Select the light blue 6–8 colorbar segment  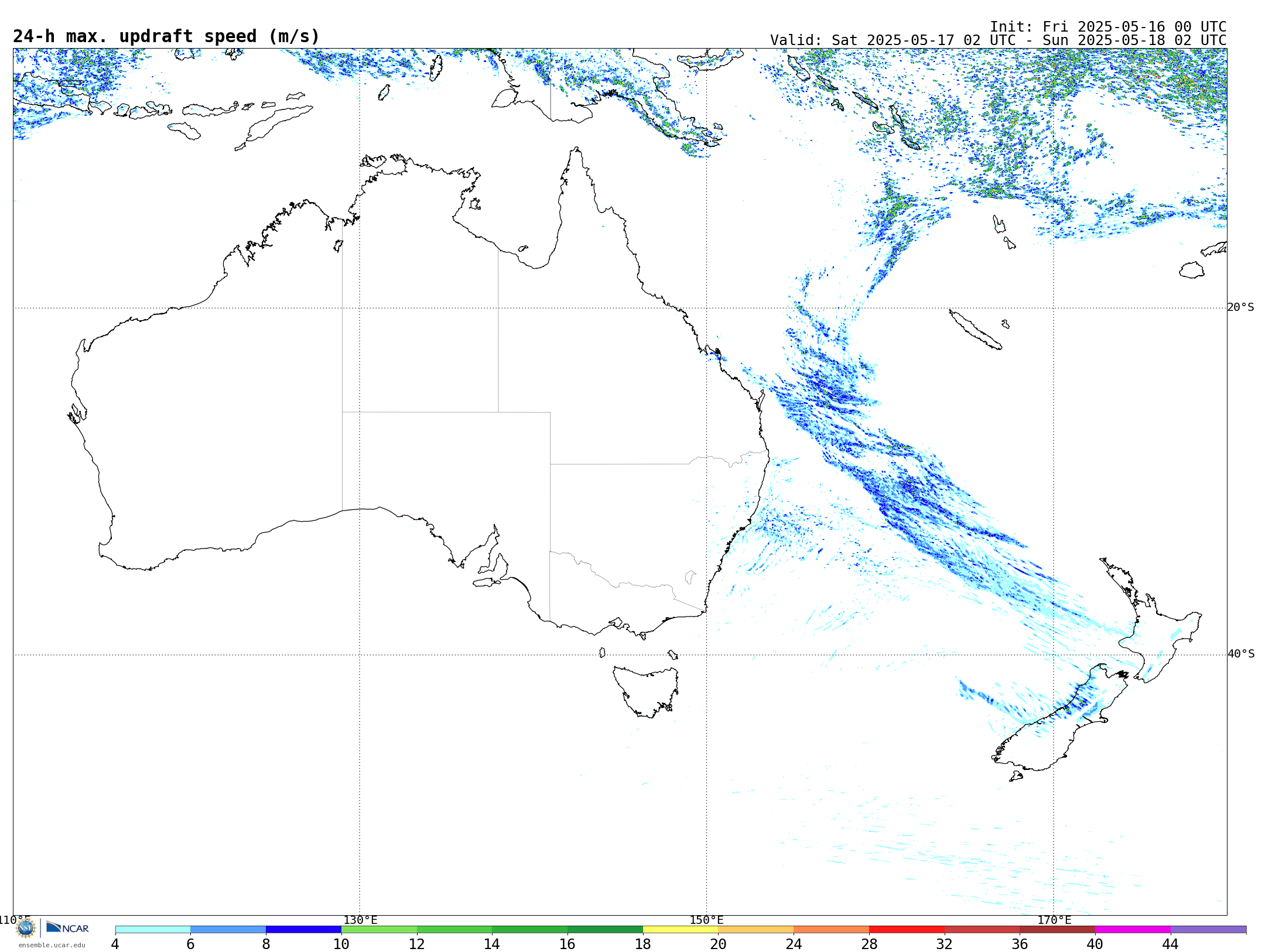[228, 930]
